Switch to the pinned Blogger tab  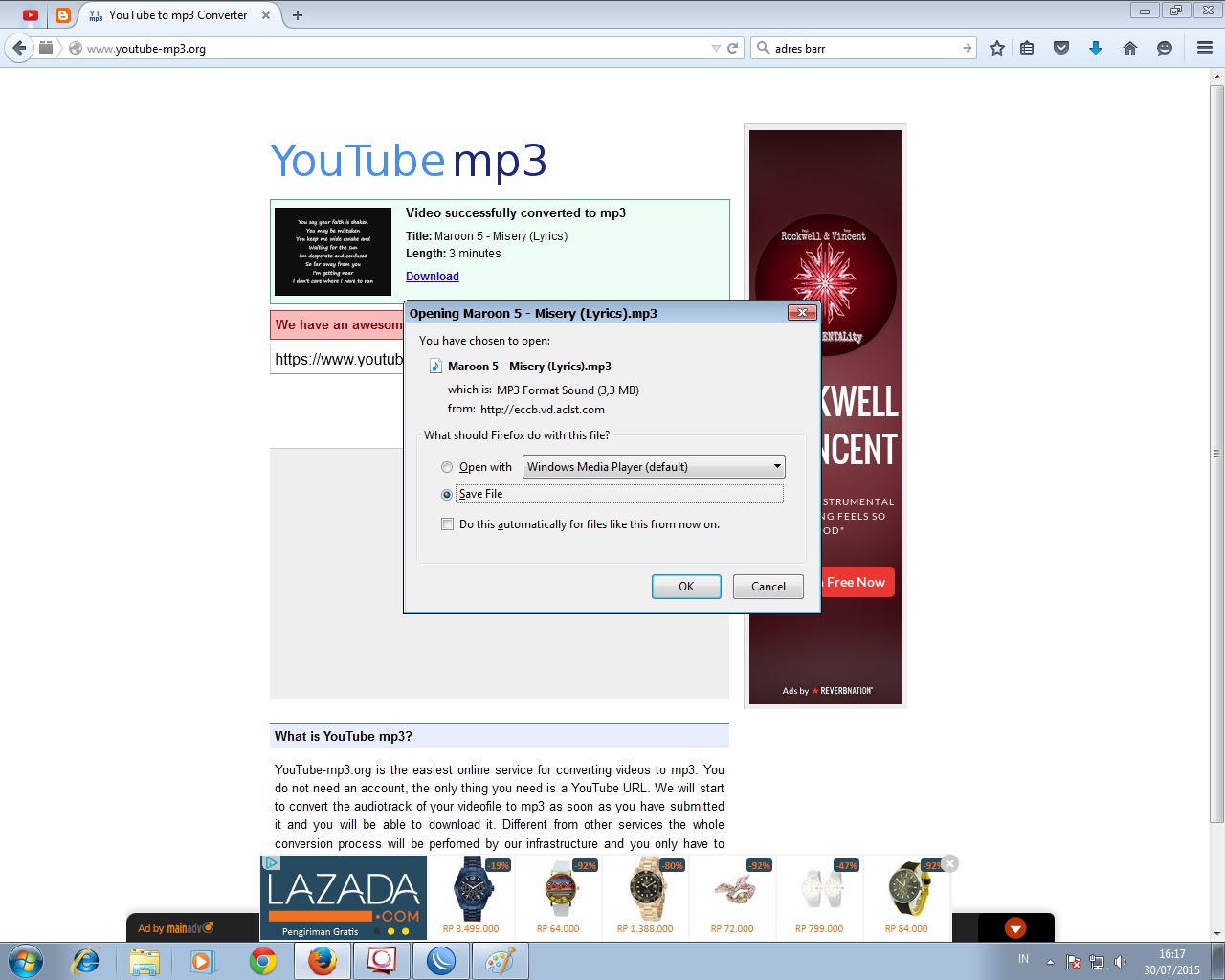point(63,15)
